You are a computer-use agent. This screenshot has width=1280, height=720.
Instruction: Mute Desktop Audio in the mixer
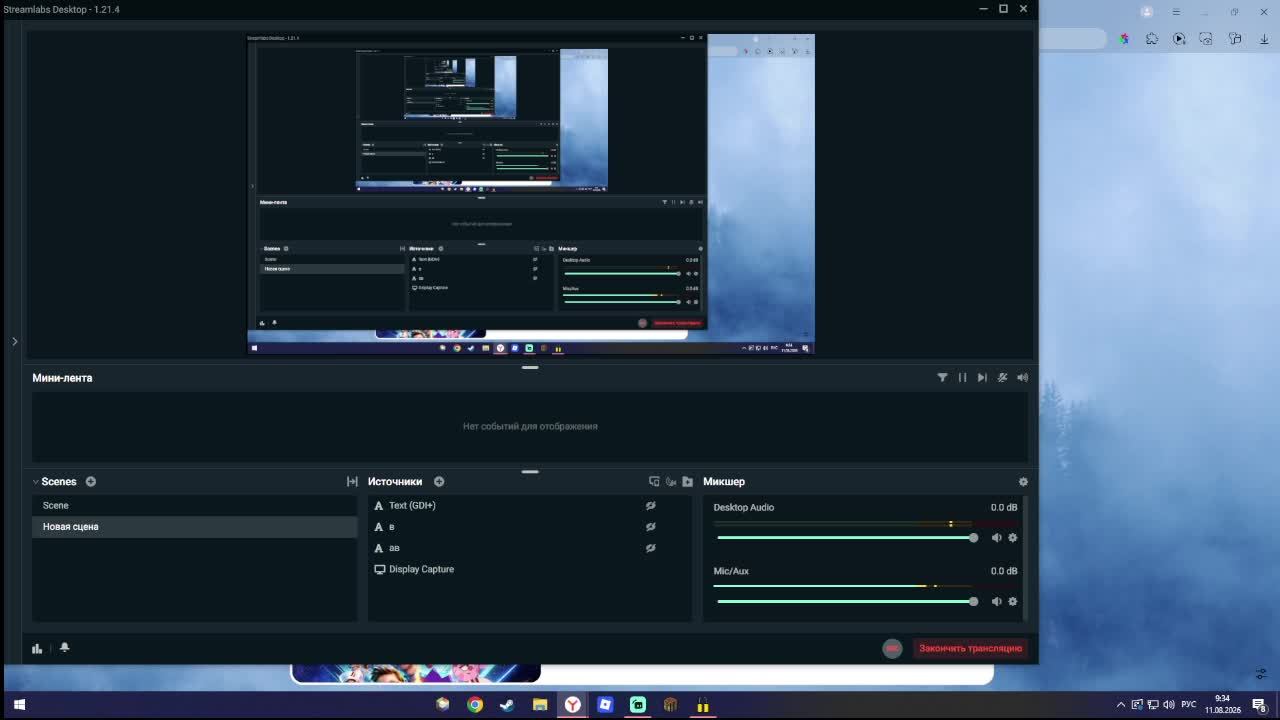(996, 538)
